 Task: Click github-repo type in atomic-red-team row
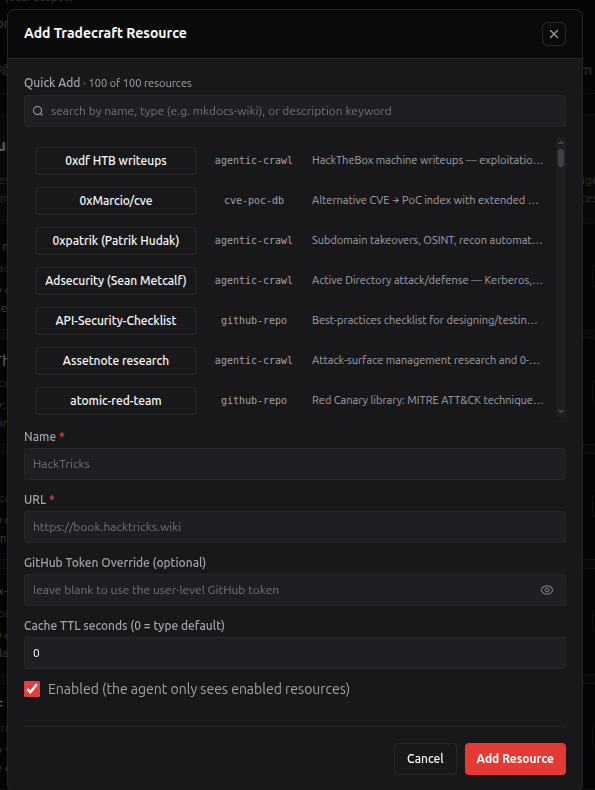[254, 401]
